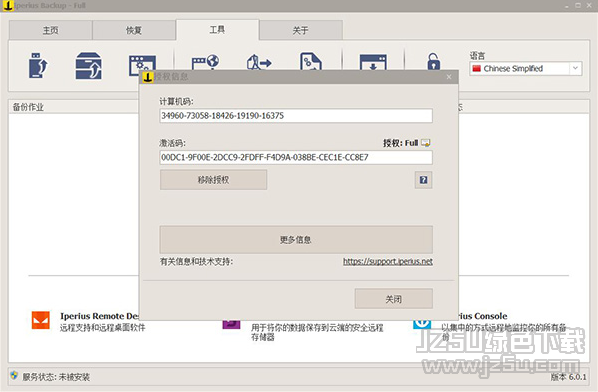598x392 pixels.
Task: Open the 关于 tab
Action: click(x=301, y=30)
